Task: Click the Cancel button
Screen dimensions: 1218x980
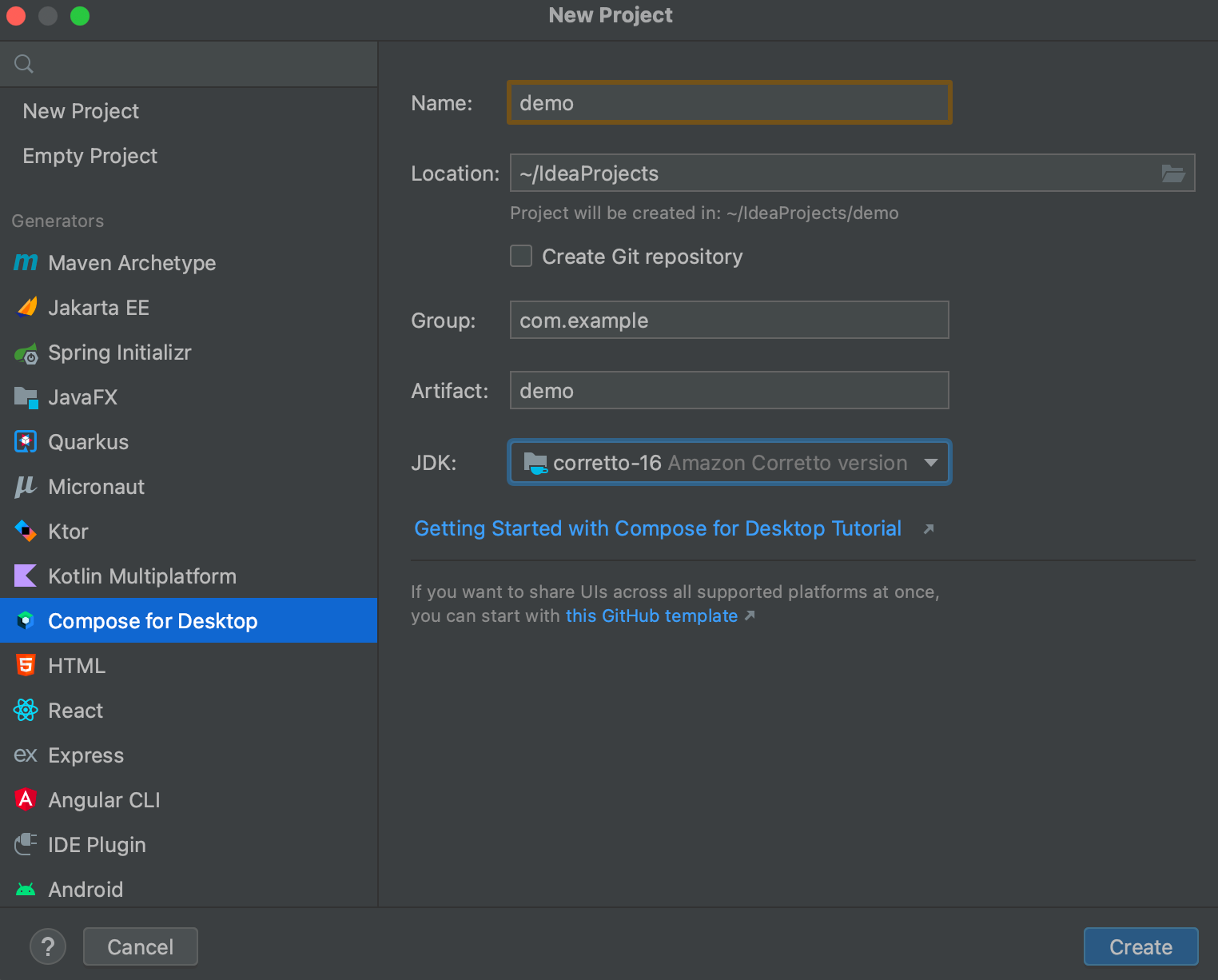Action: (x=141, y=946)
